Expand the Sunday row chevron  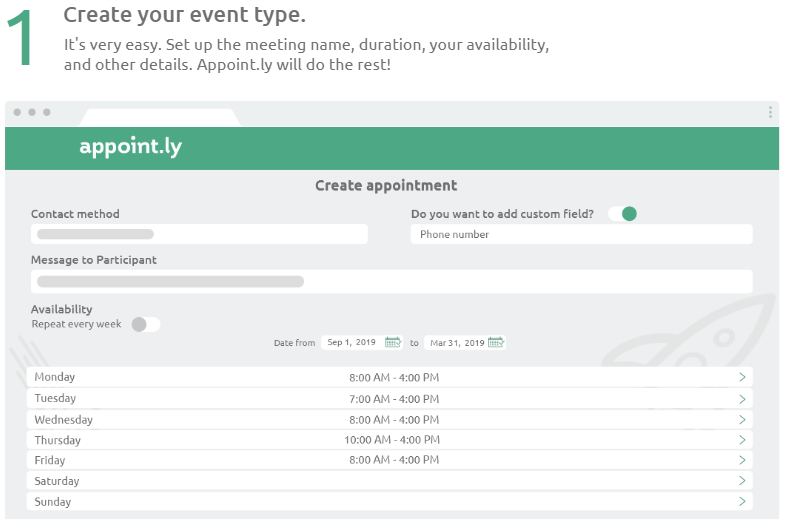742,501
